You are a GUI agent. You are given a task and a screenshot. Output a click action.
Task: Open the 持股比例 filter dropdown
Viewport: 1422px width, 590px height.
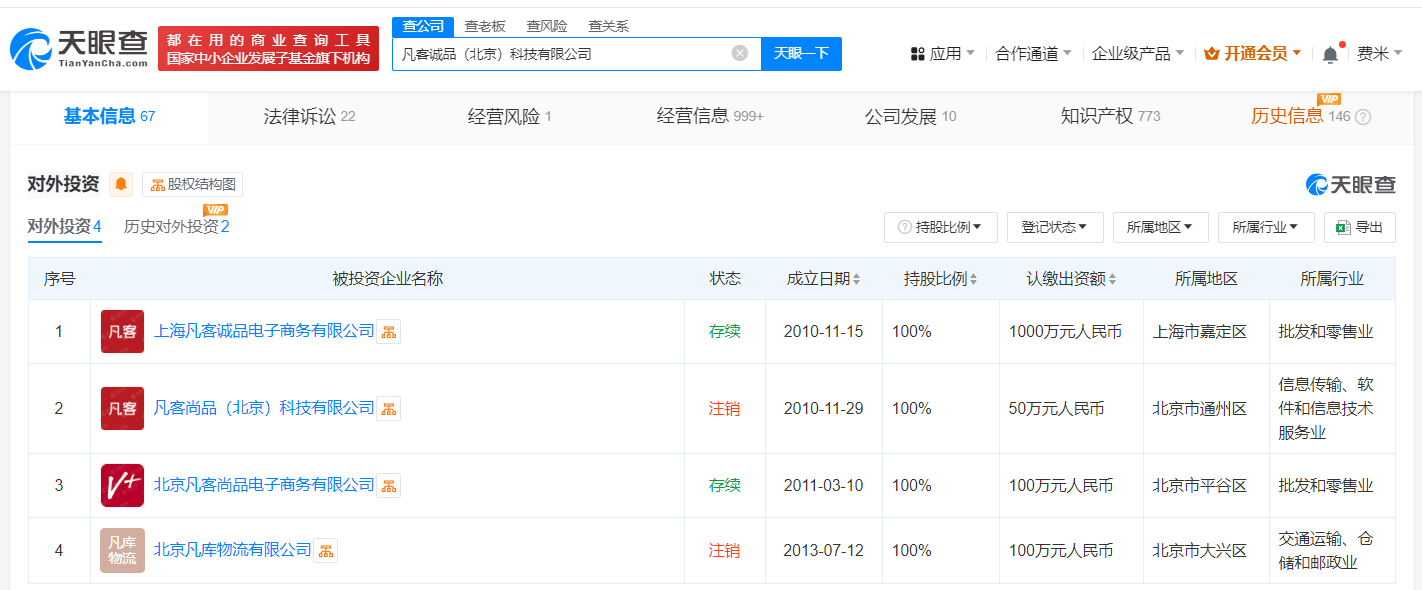940,227
